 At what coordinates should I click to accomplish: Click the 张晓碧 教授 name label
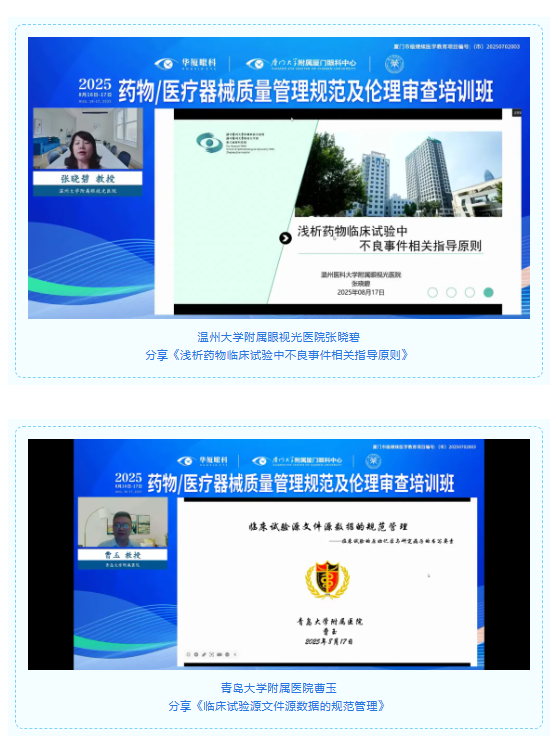[88, 179]
